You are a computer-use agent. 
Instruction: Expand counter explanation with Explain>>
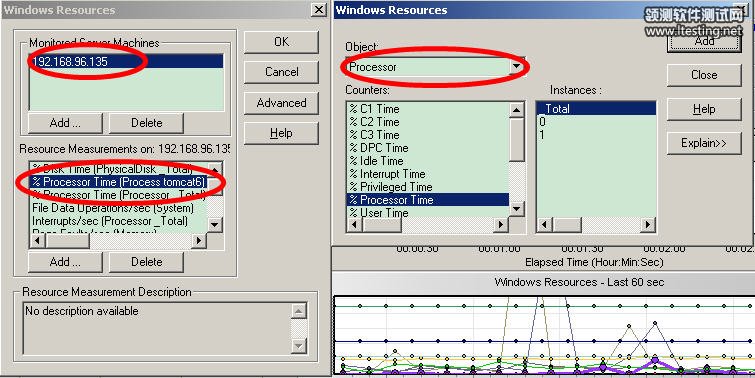[704, 143]
